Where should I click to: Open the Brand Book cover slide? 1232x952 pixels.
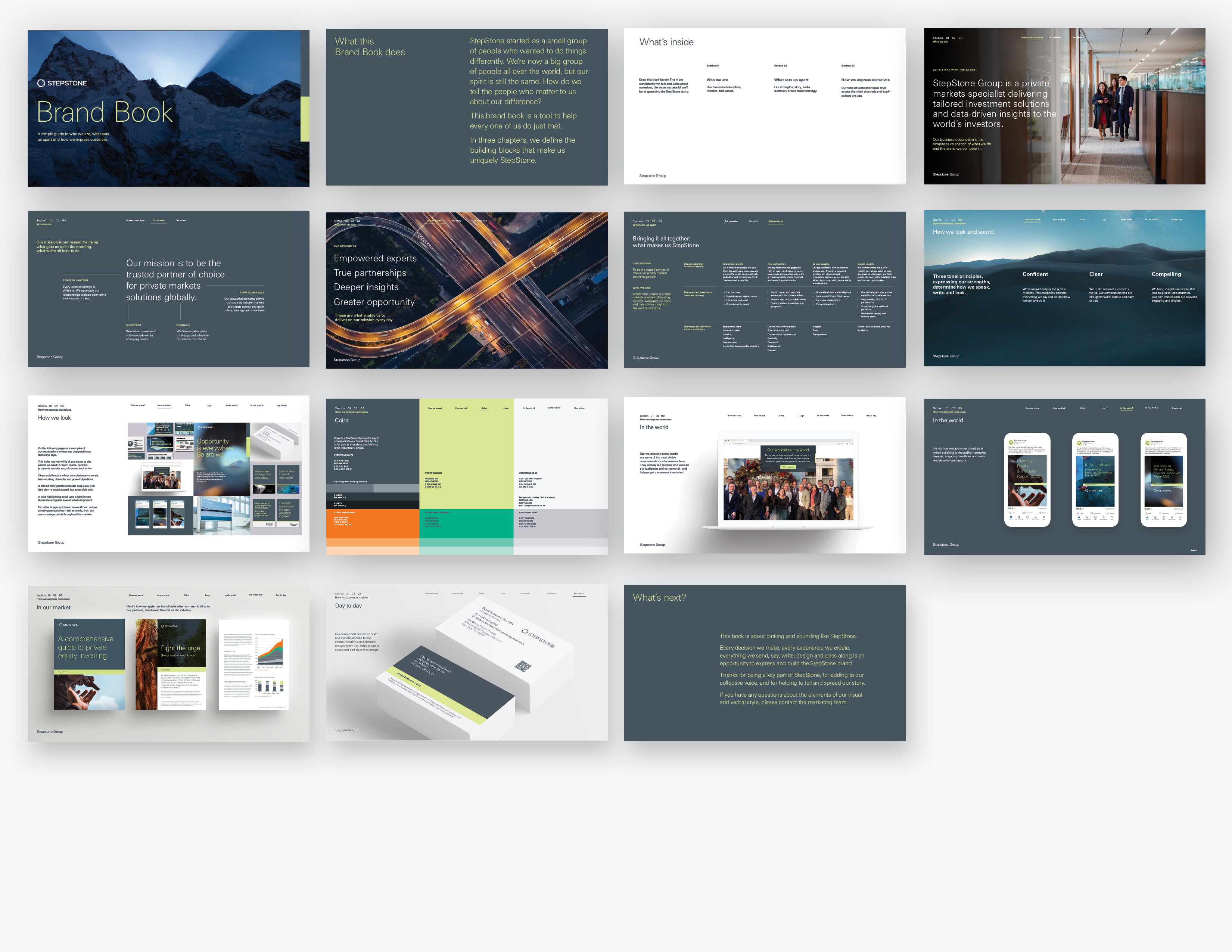click(168, 108)
